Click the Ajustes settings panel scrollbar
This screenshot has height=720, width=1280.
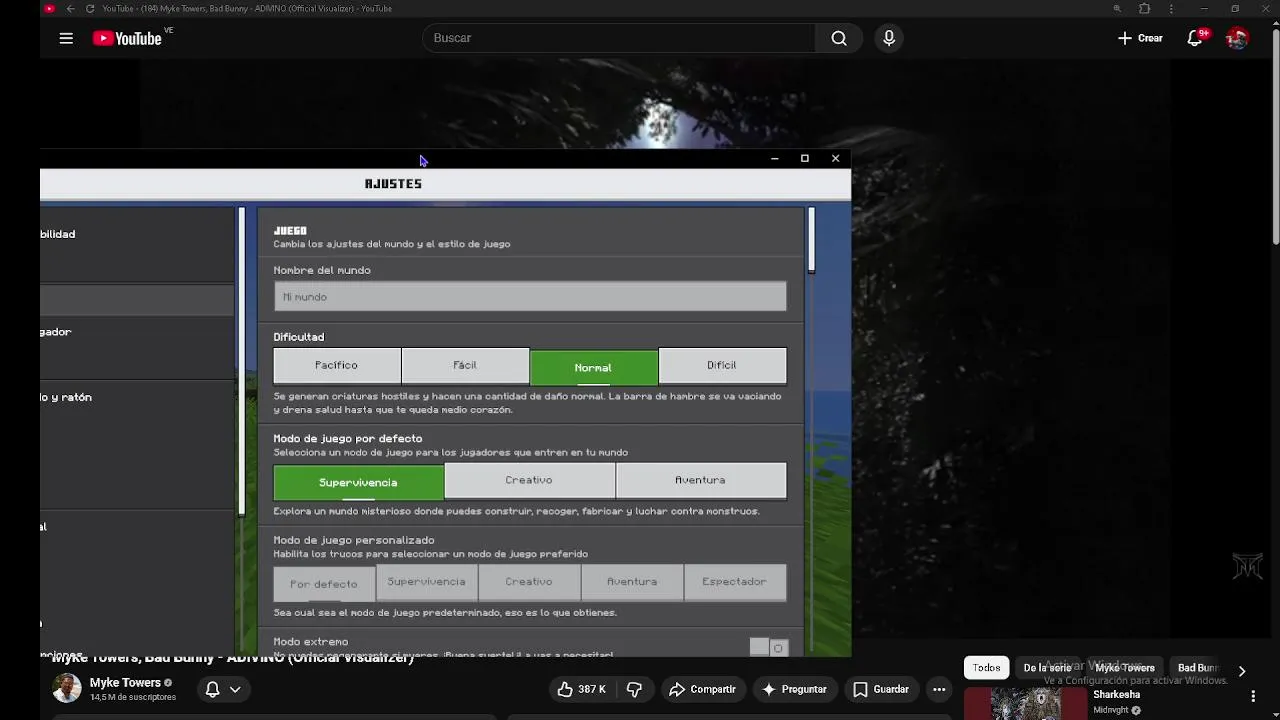pos(811,240)
